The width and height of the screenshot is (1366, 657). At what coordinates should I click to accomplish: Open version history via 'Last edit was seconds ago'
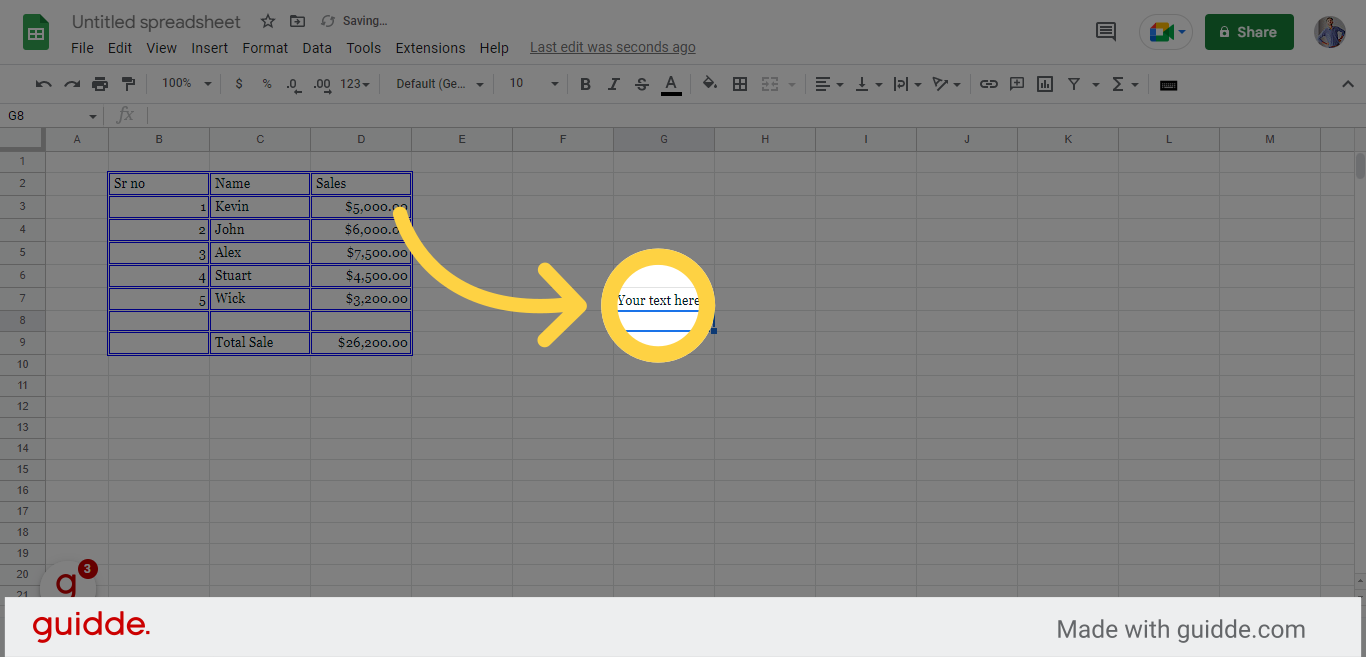[x=612, y=46]
